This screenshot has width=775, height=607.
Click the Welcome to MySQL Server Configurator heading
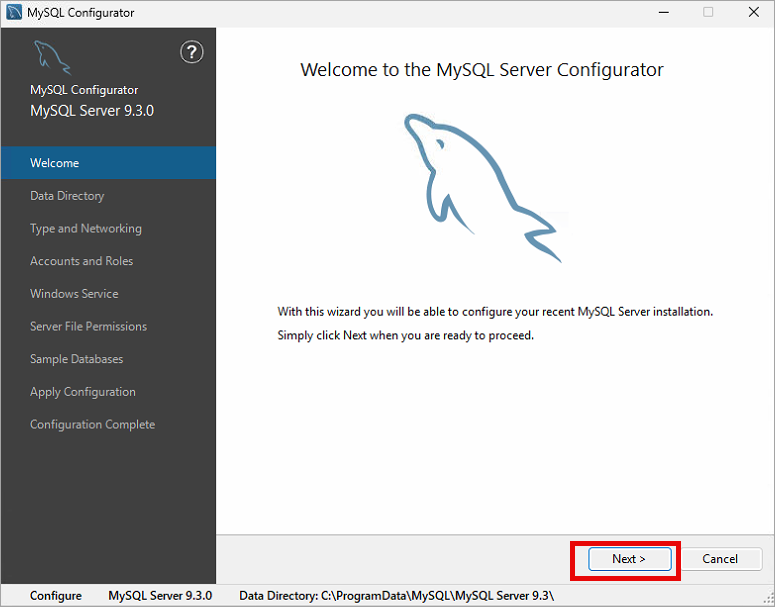(482, 70)
